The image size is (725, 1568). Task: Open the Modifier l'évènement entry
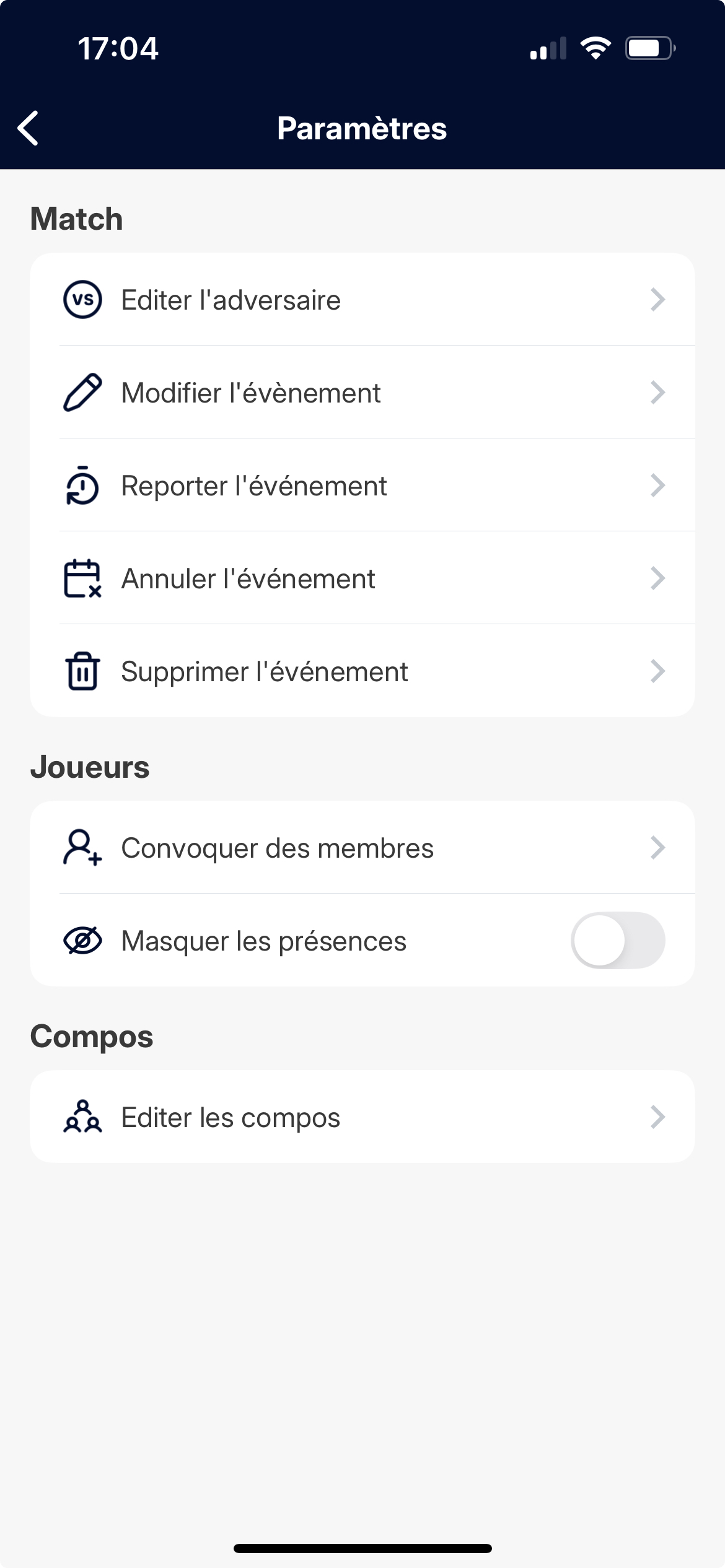(251, 393)
